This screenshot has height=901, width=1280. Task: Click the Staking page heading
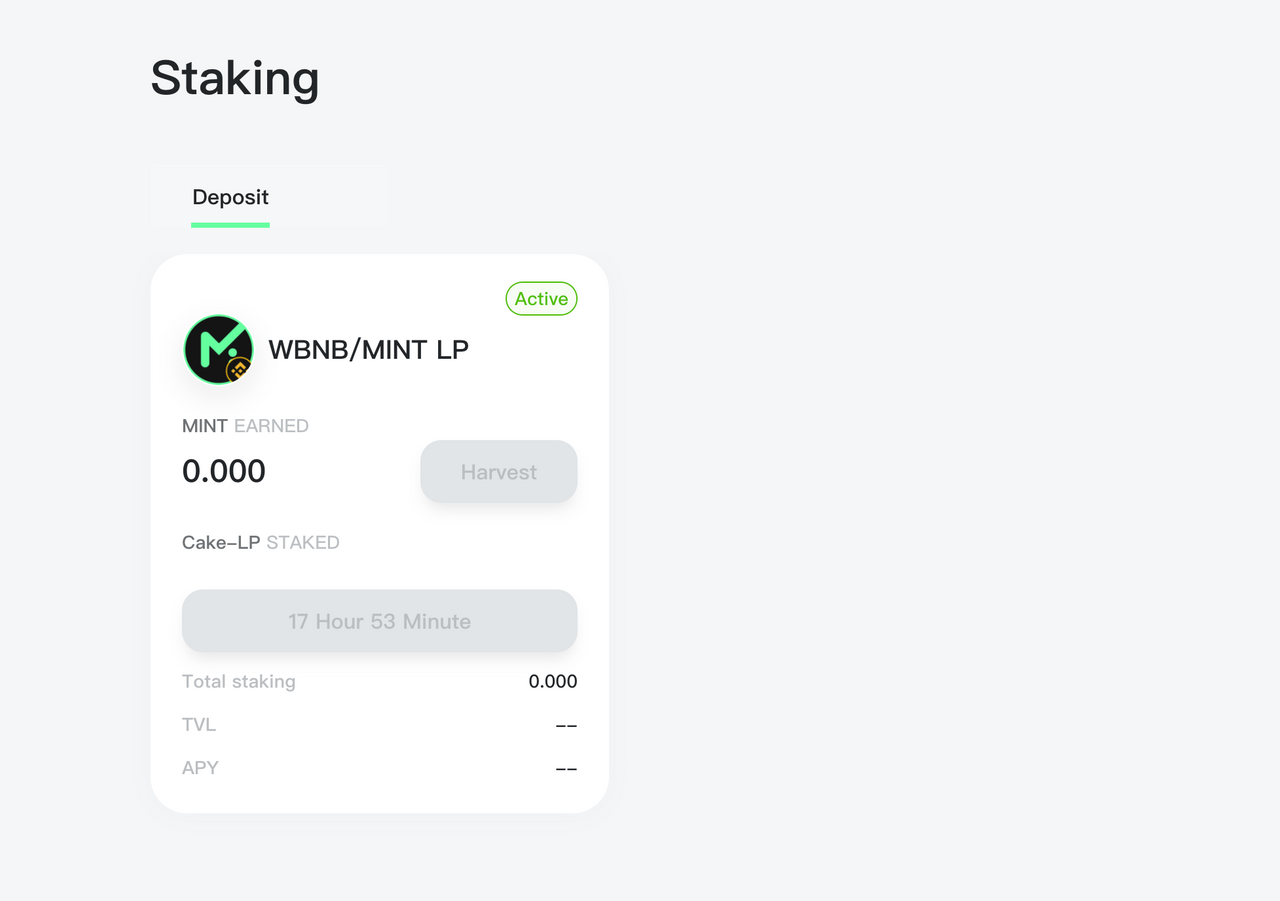click(235, 78)
